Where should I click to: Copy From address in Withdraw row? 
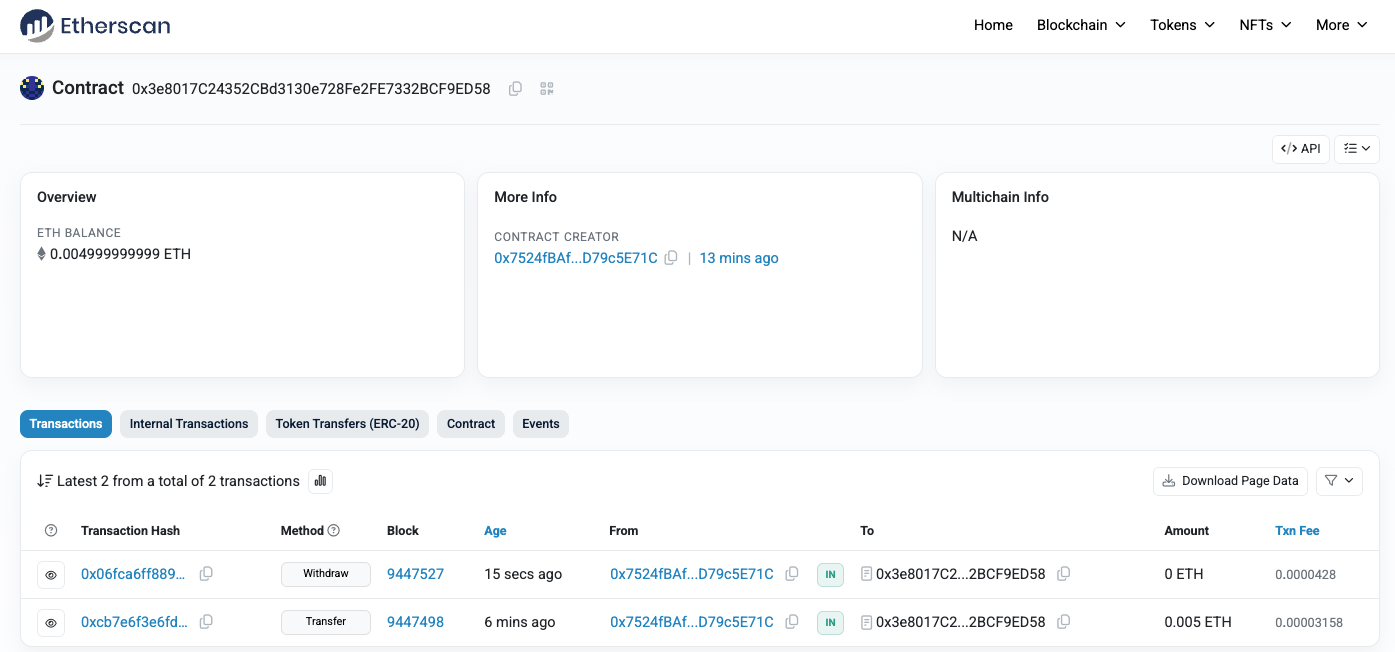pyautogui.click(x=792, y=574)
